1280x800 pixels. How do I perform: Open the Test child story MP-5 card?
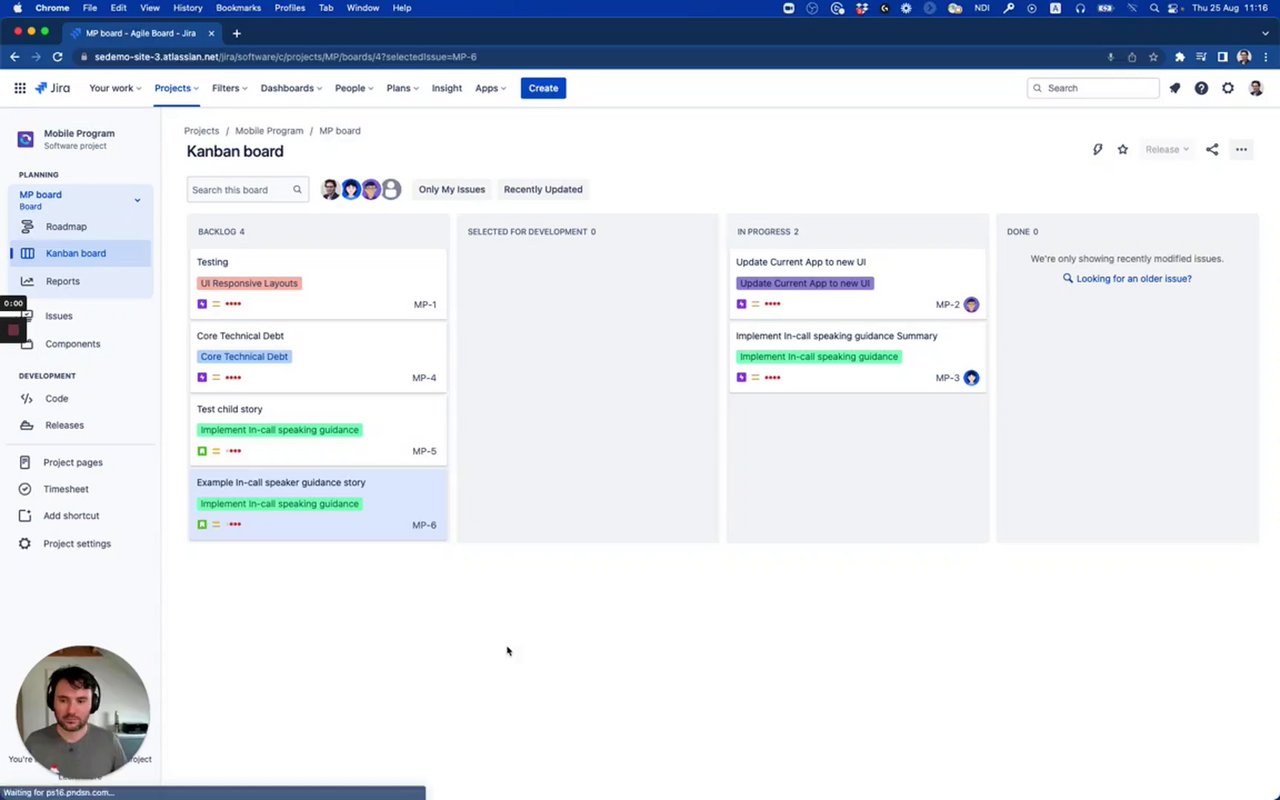[x=317, y=430]
